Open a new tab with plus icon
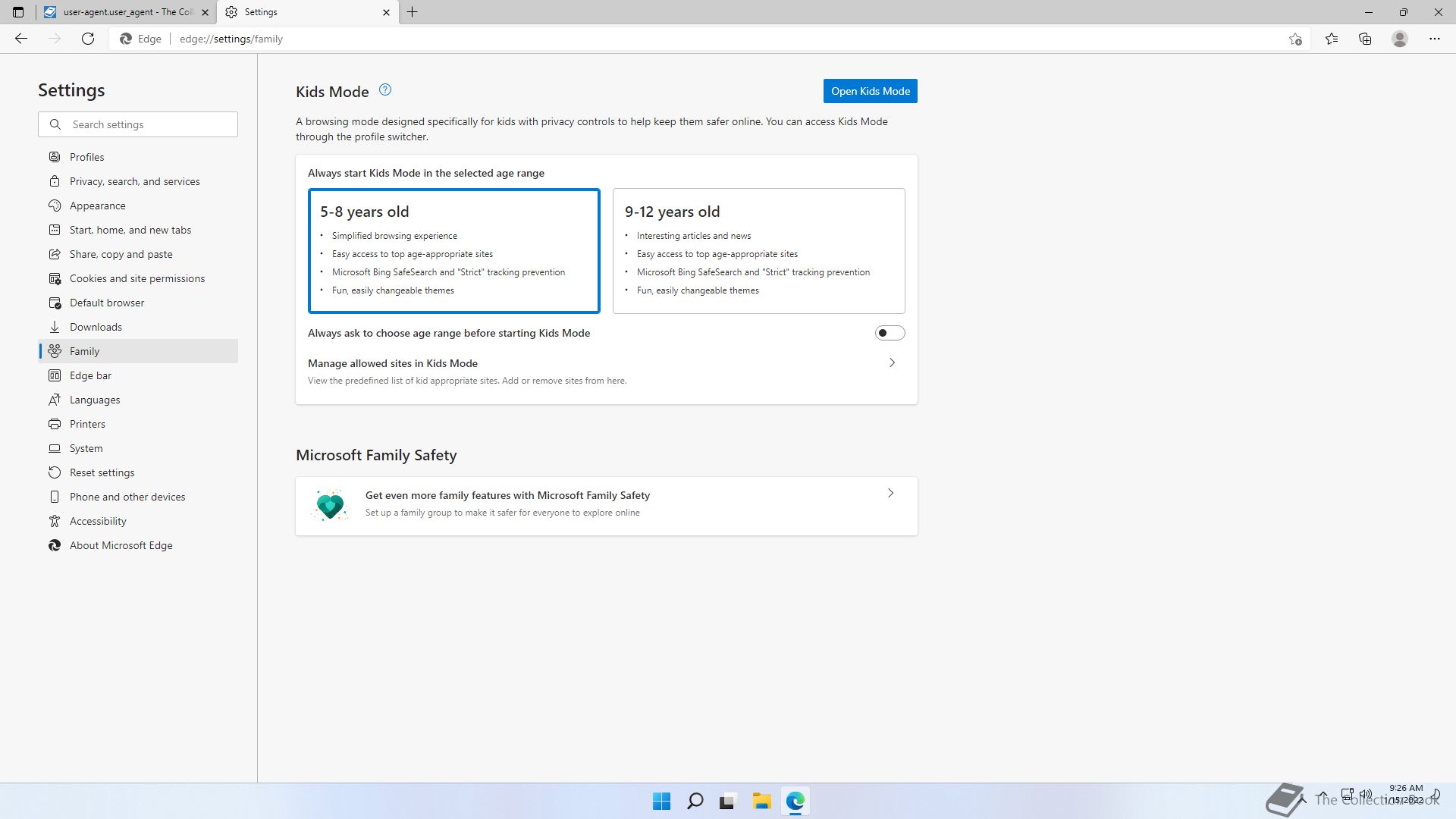The width and height of the screenshot is (1456, 819). [x=413, y=12]
